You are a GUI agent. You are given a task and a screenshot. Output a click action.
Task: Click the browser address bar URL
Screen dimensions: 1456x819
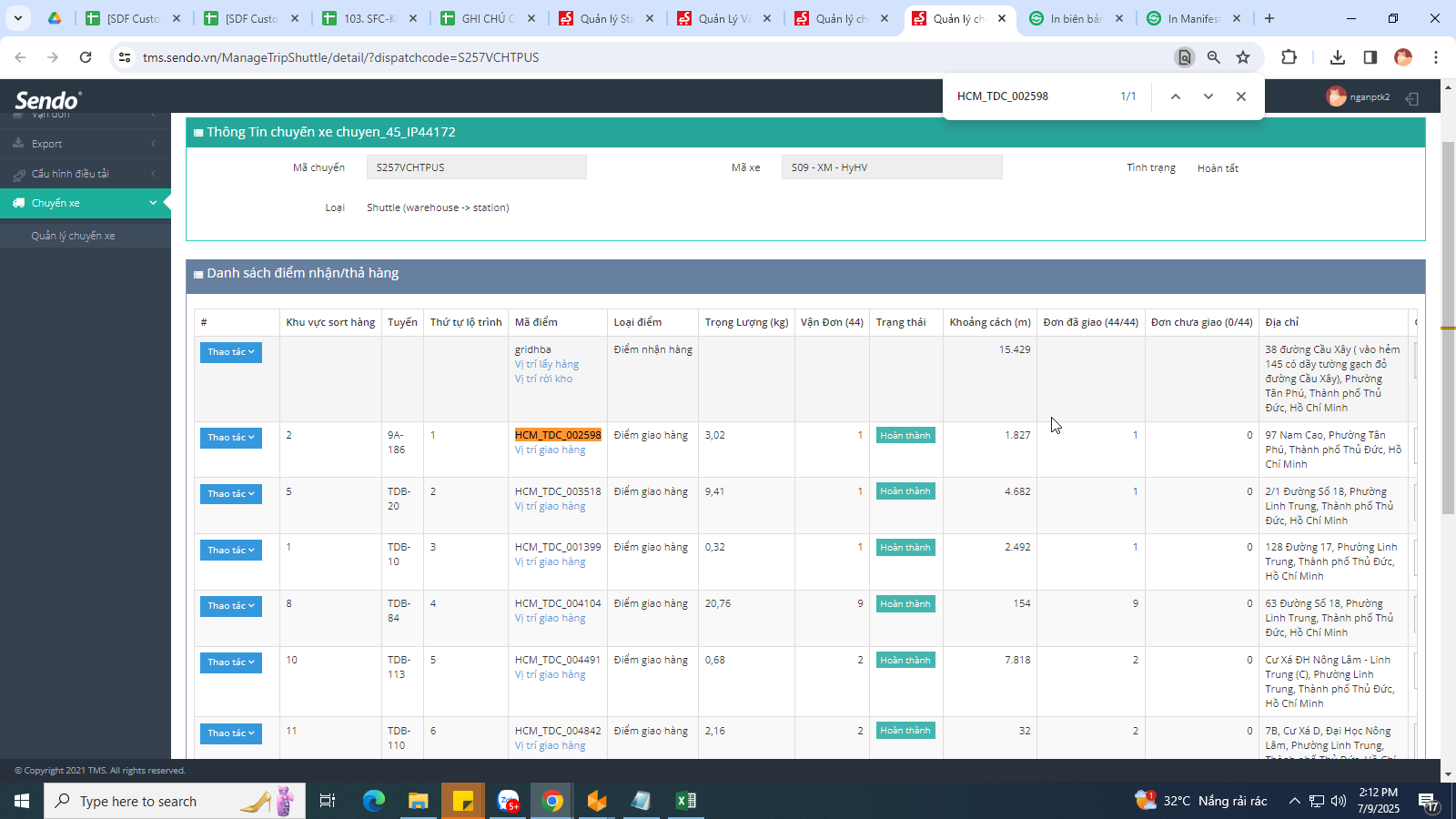point(340,57)
